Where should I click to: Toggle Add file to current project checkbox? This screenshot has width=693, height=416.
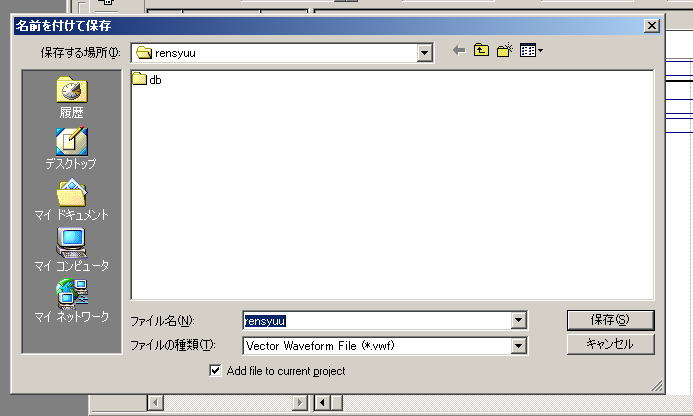pyautogui.click(x=215, y=370)
